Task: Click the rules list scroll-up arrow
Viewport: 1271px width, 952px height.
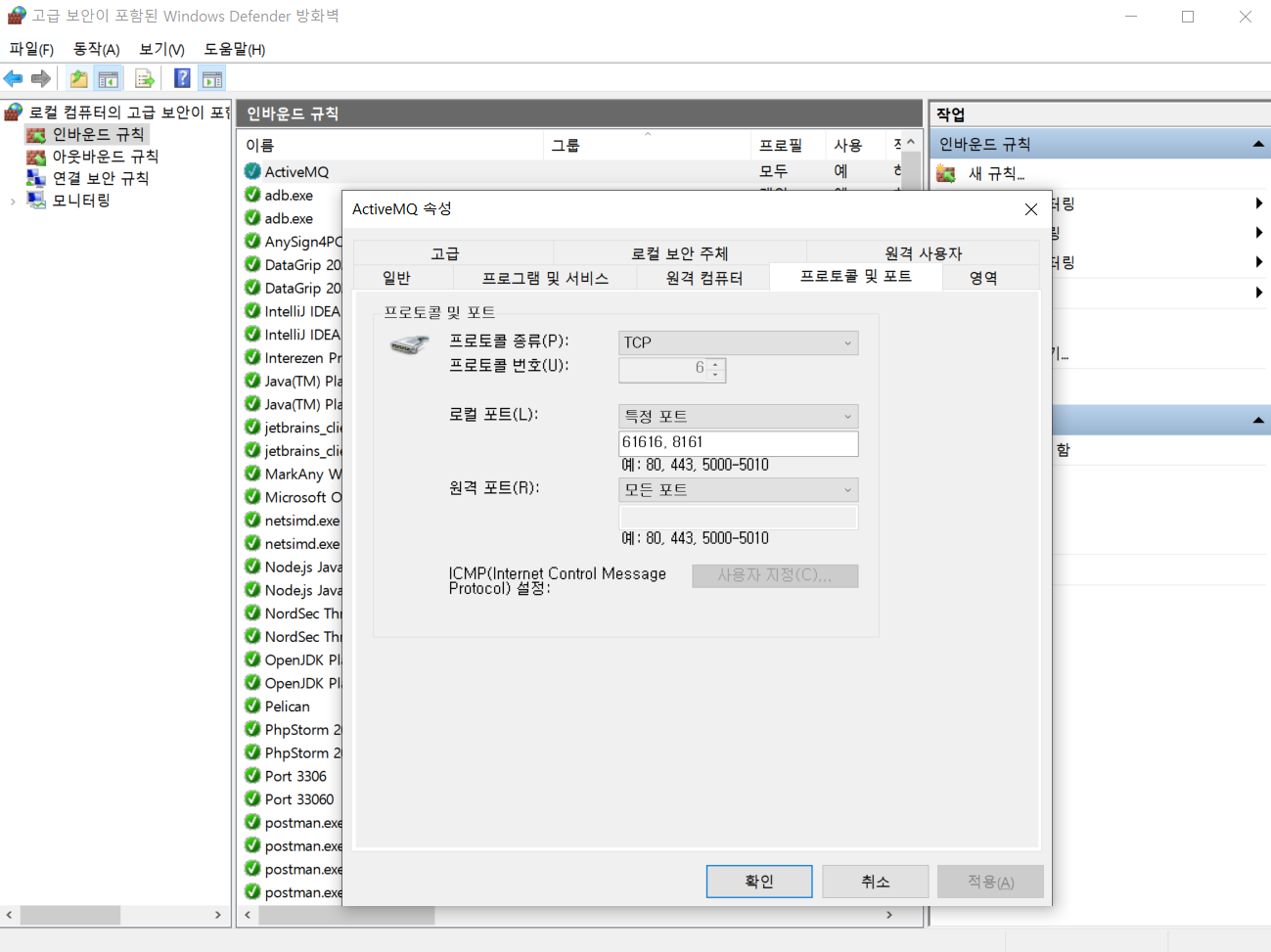Action: (x=911, y=143)
